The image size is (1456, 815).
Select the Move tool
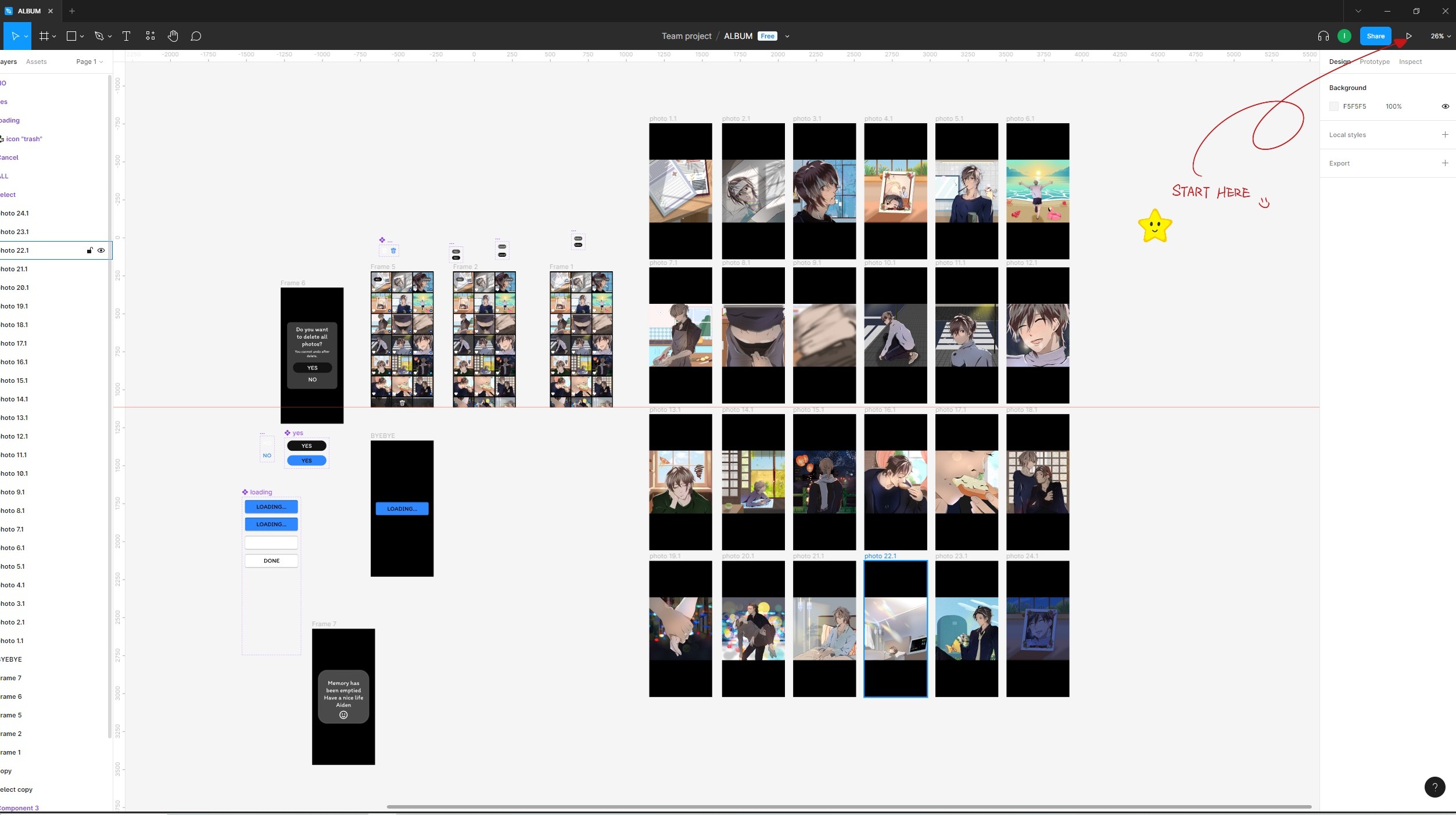point(15,36)
